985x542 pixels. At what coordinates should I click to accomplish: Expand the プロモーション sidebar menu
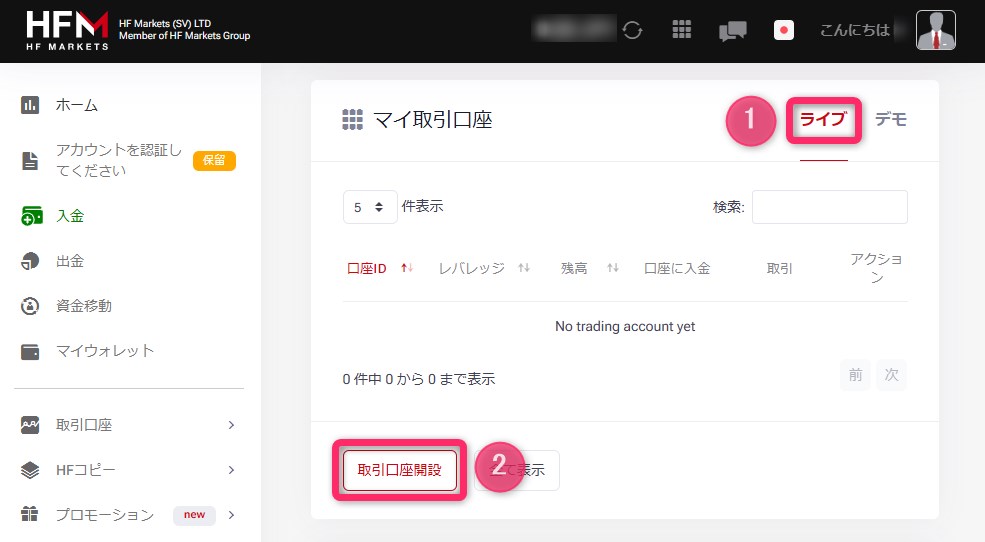pyautogui.click(x=130, y=515)
